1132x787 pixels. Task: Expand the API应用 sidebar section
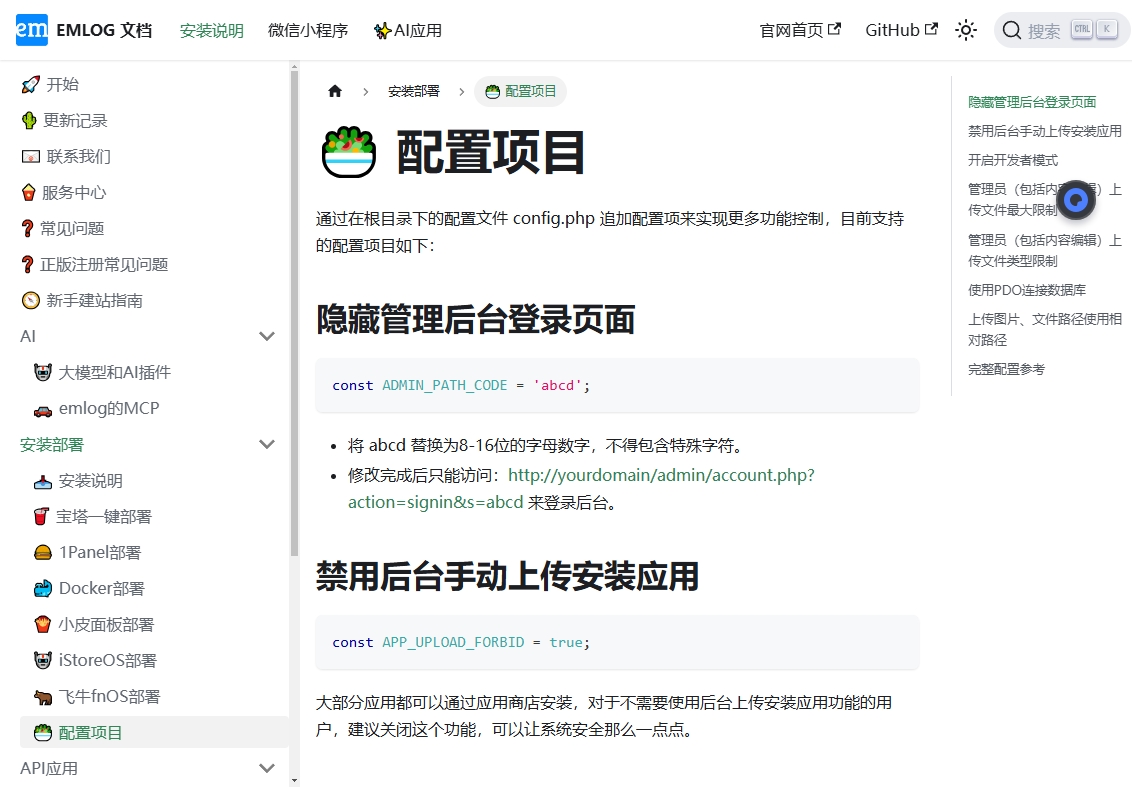tap(267, 768)
